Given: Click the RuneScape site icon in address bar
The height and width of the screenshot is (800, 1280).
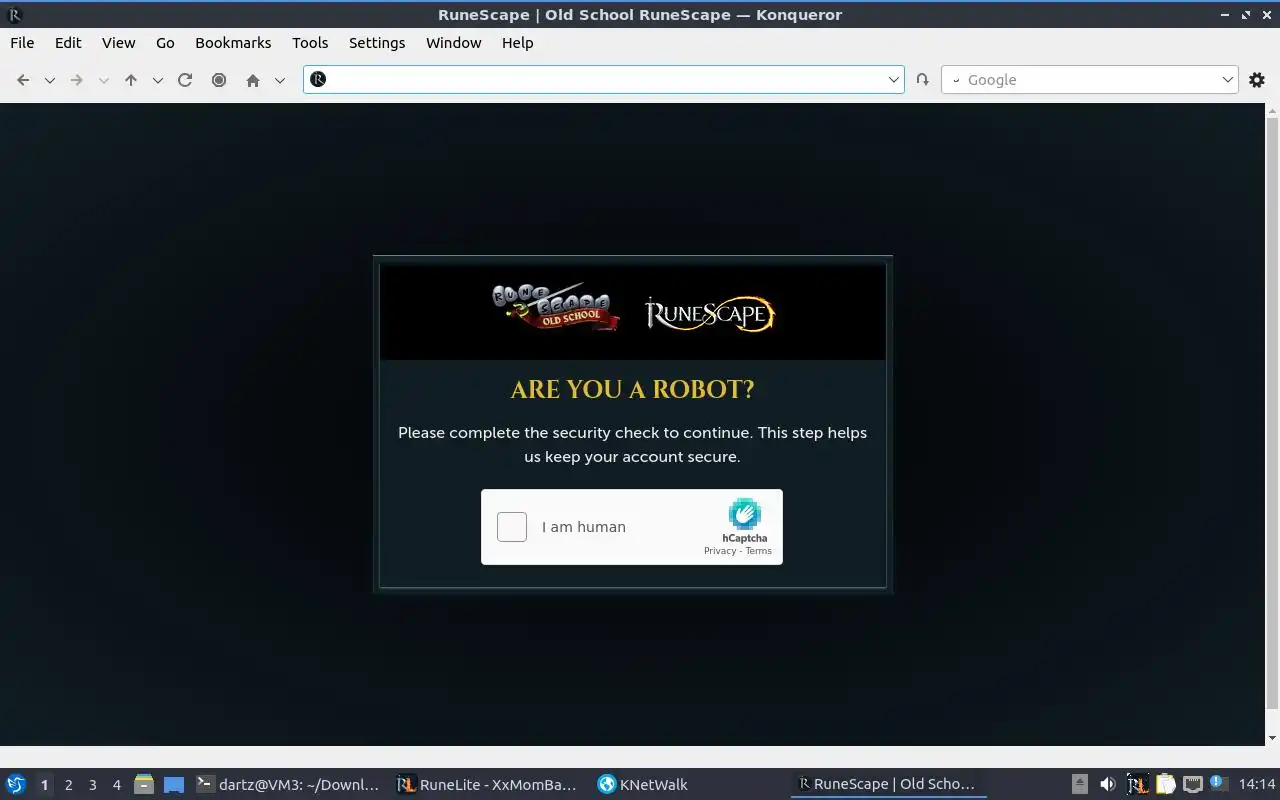Looking at the screenshot, I should click(318, 79).
